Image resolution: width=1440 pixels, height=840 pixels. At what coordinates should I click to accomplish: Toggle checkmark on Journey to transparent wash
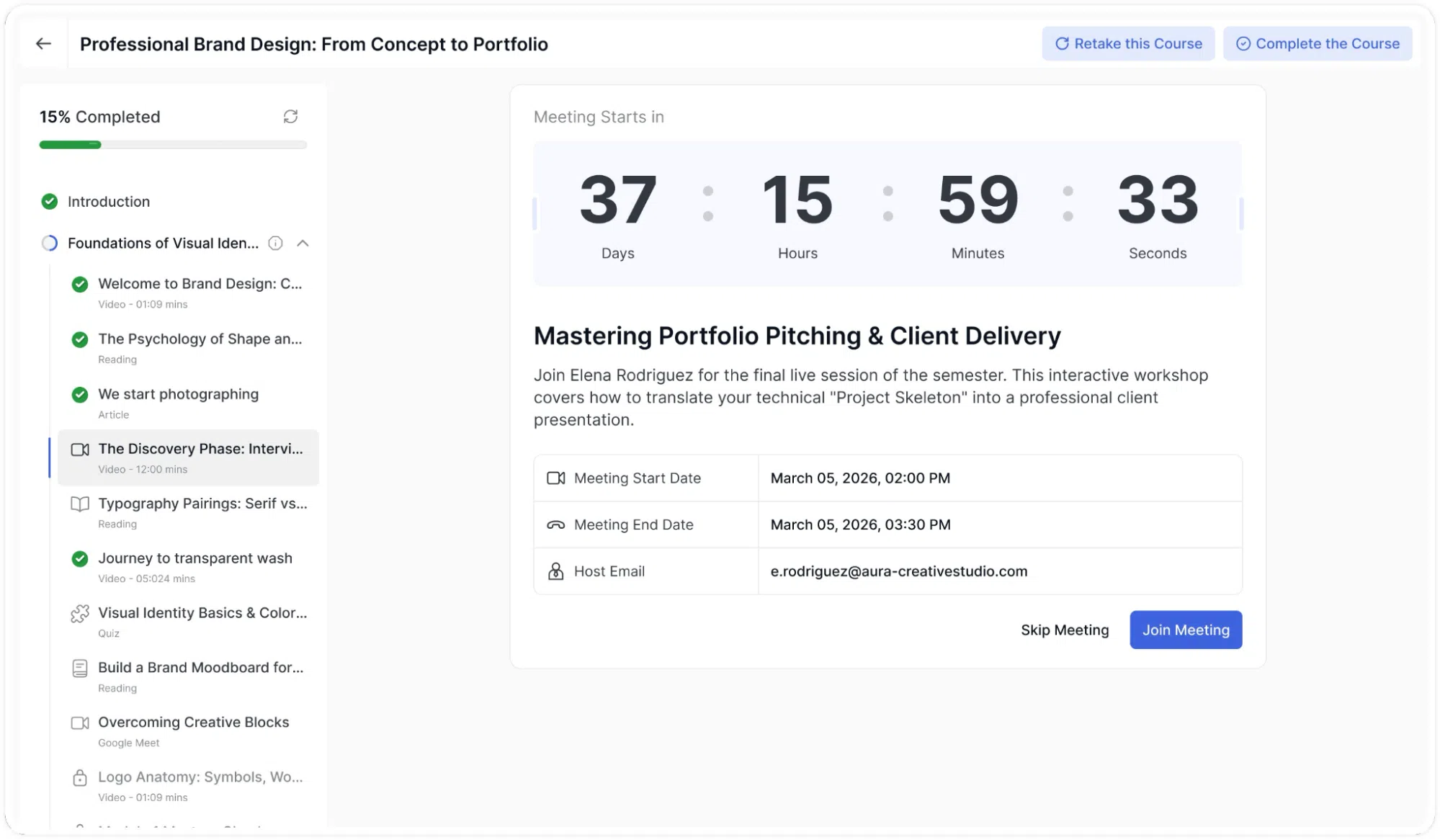click(80, 559)
